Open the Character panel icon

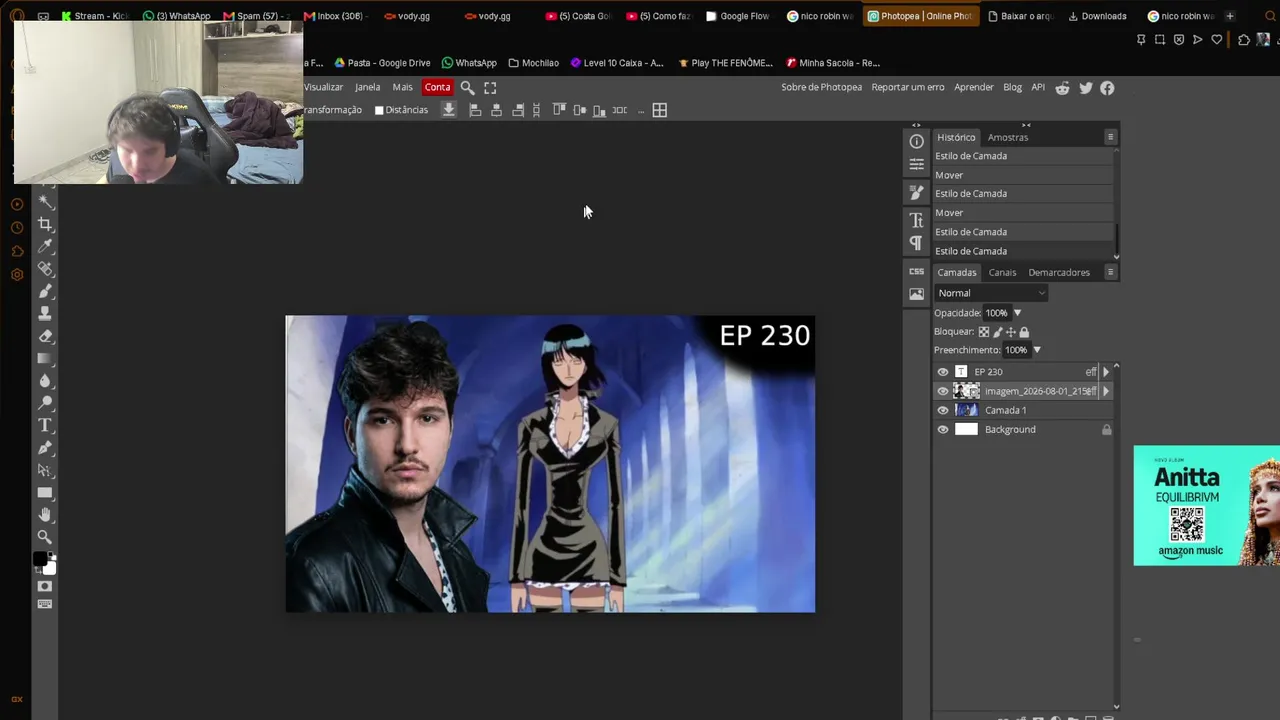(917, 220)
